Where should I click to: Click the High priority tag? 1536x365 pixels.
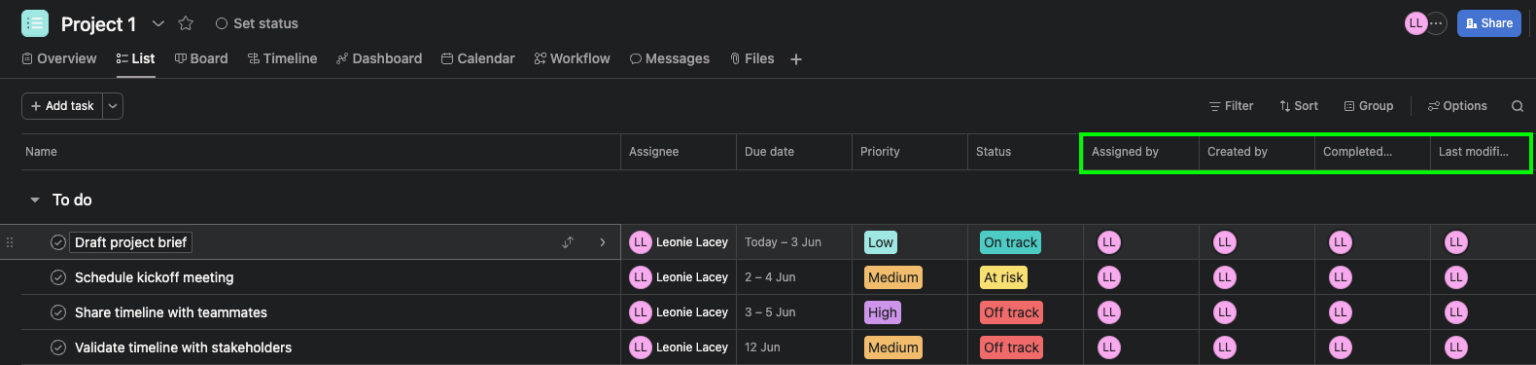coord(882,312)
